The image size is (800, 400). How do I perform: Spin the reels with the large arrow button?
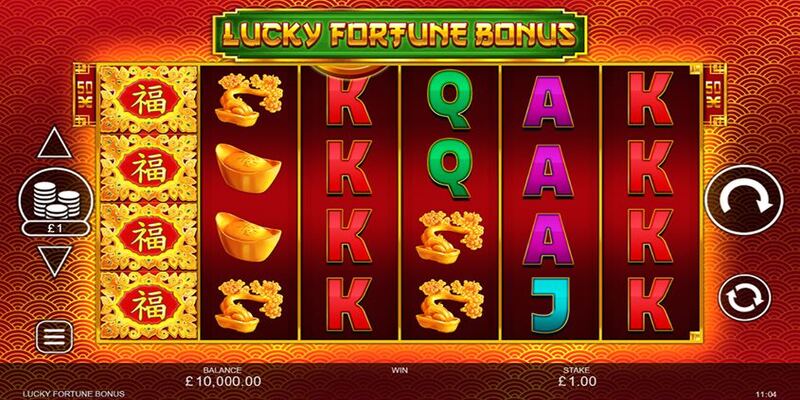tap(744, 200)
